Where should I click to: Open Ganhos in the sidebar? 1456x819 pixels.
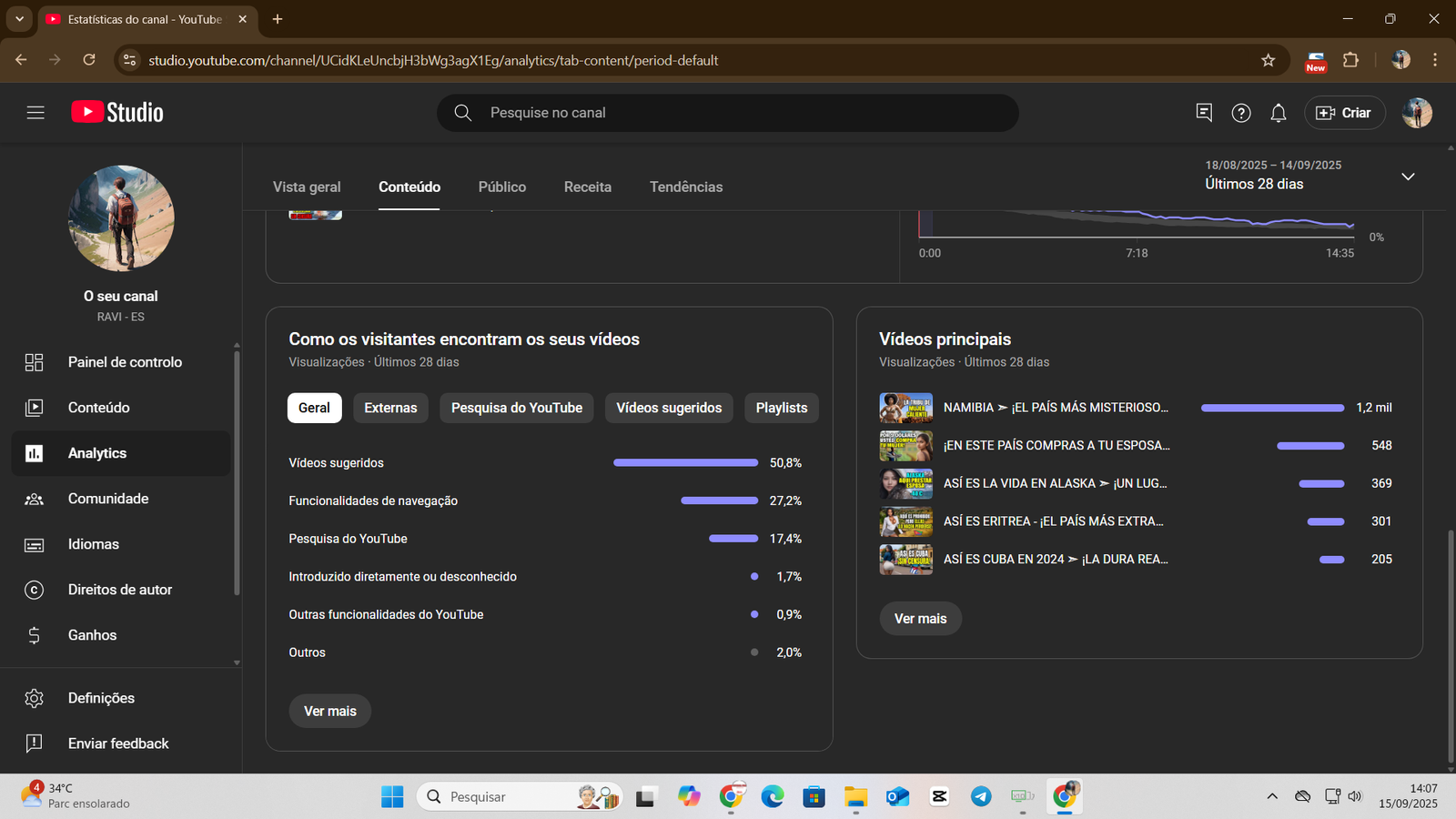(x=92, y=635)
